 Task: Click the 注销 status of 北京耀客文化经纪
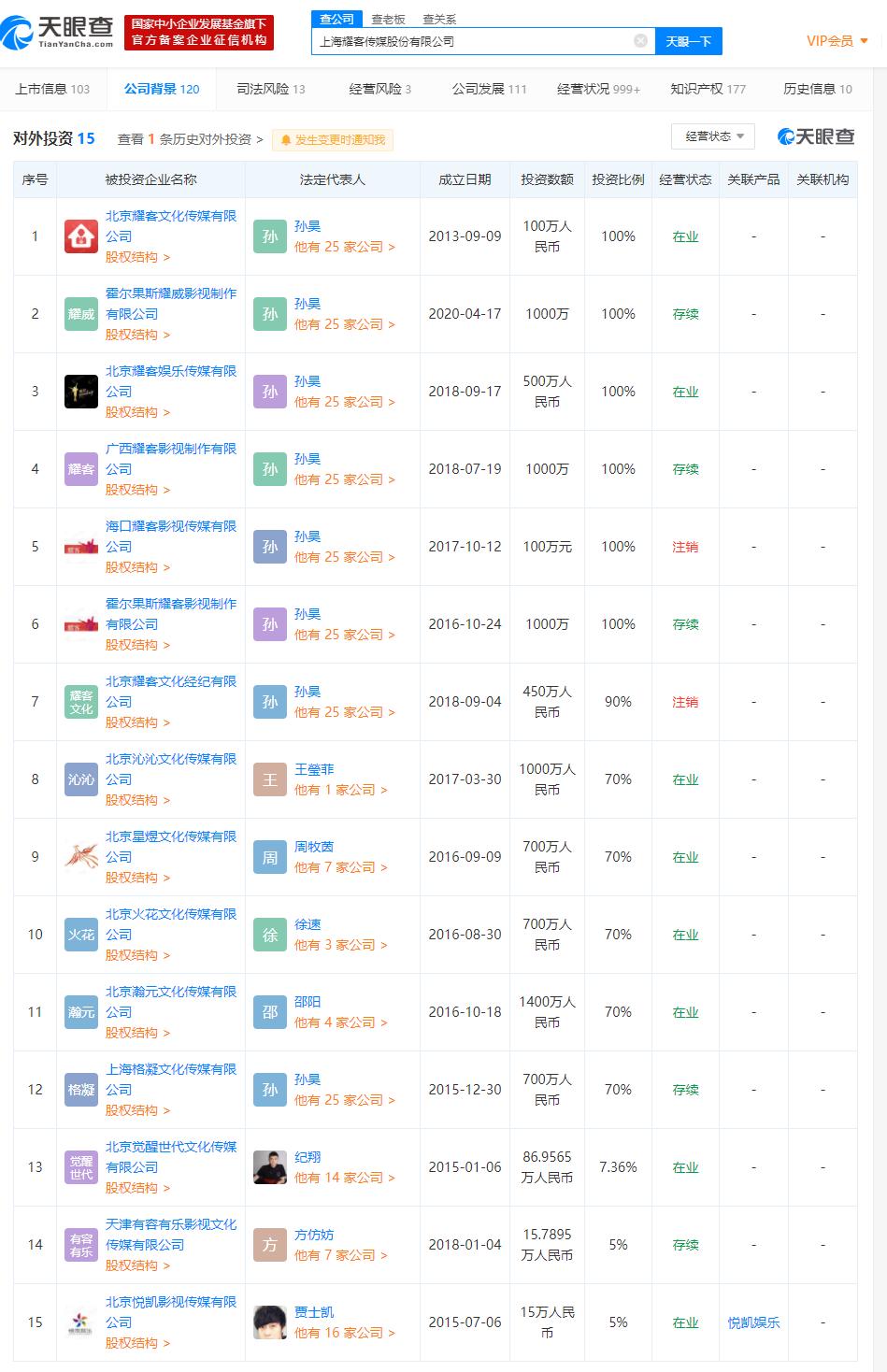point(685,702)
